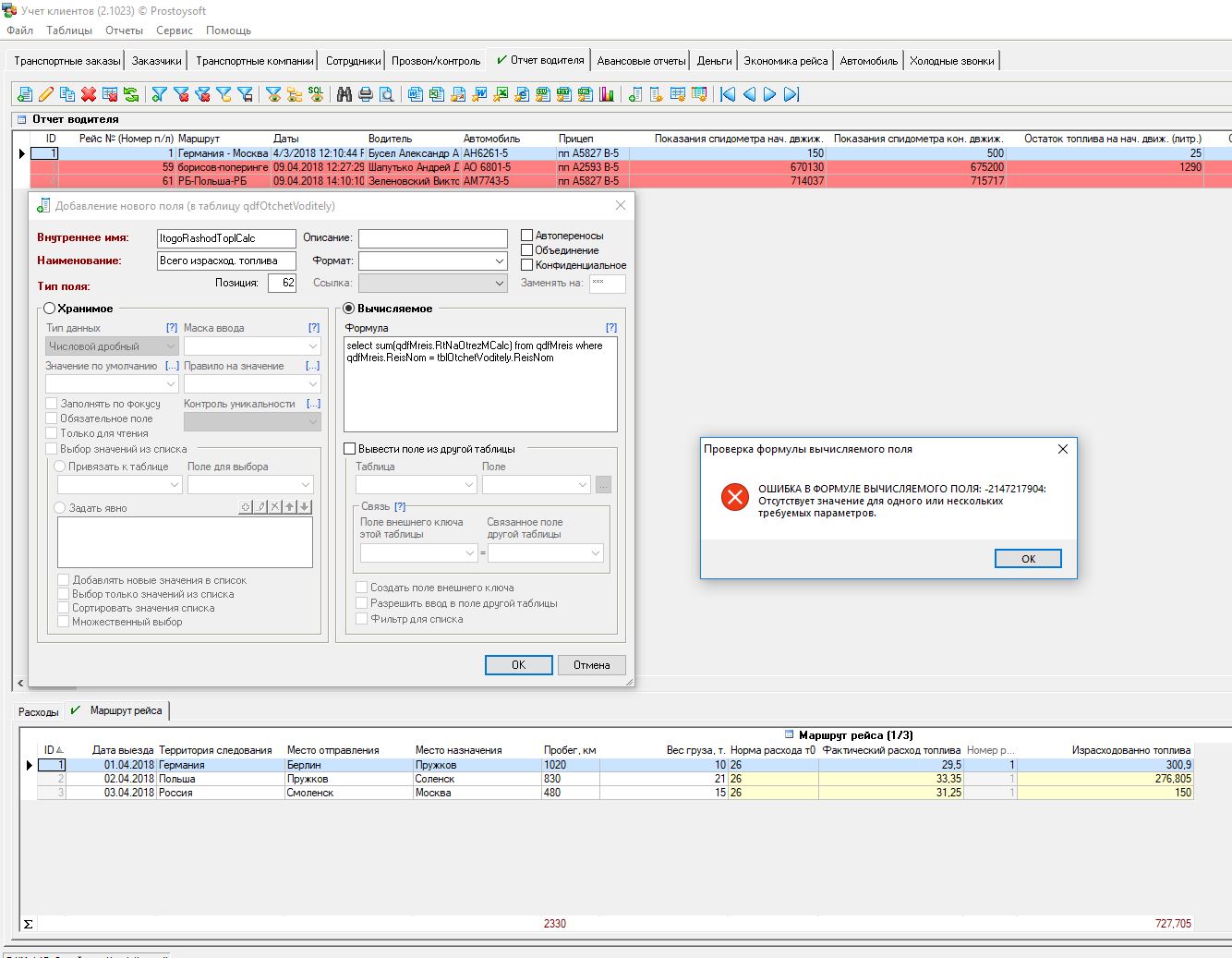Click the tree structure view icon
The image size is (1232, 958).
pos(295,94)
